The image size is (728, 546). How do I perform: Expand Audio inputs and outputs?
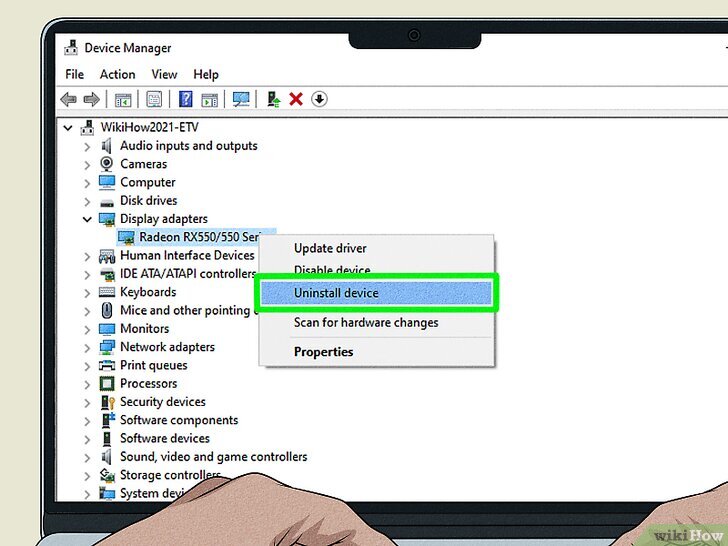coord(87,147)
